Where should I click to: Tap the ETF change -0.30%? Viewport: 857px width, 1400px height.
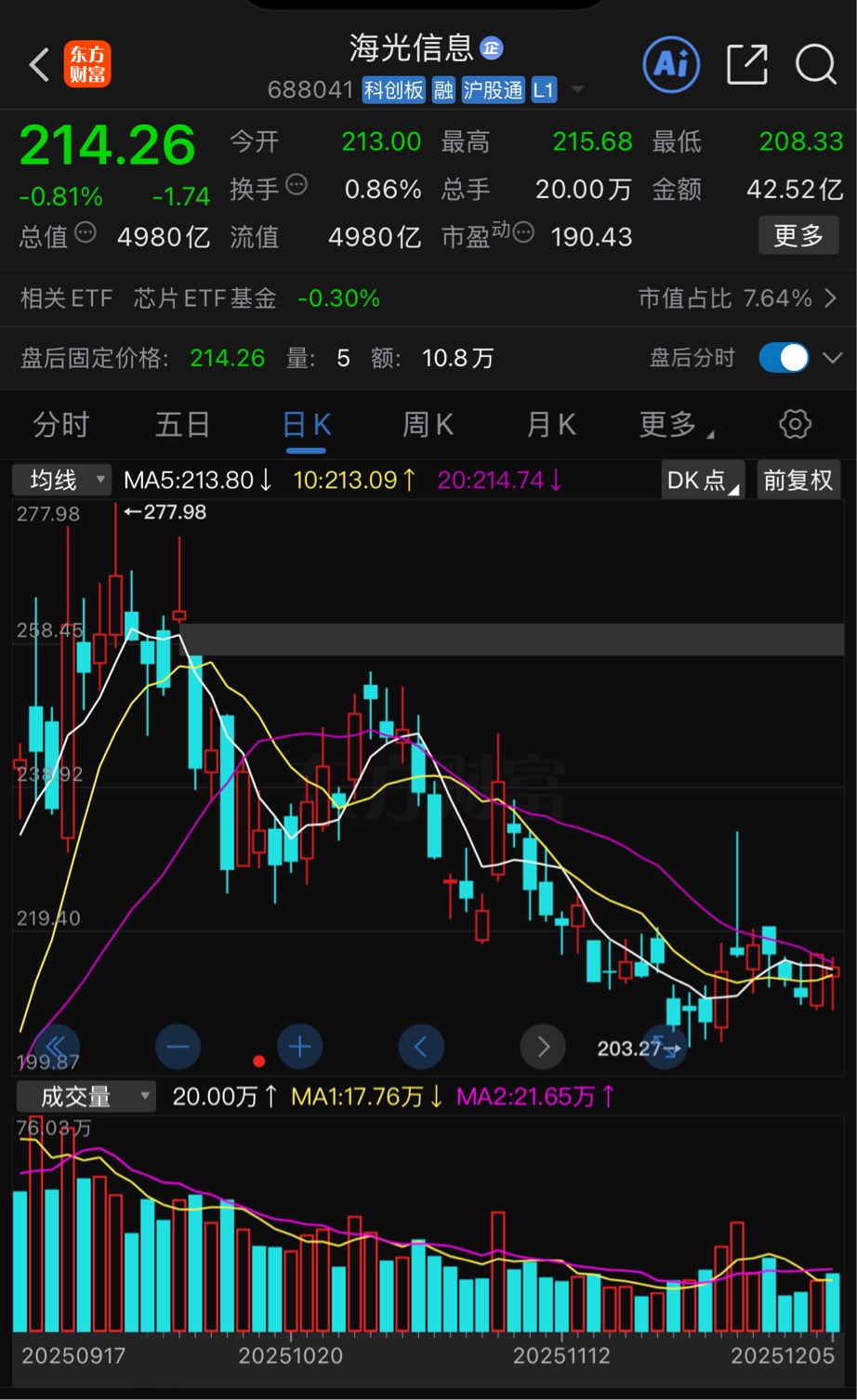(x=339, y=298)
